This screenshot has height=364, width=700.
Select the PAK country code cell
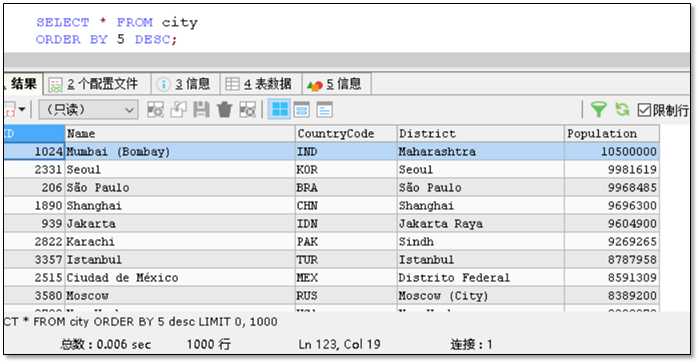346,242
